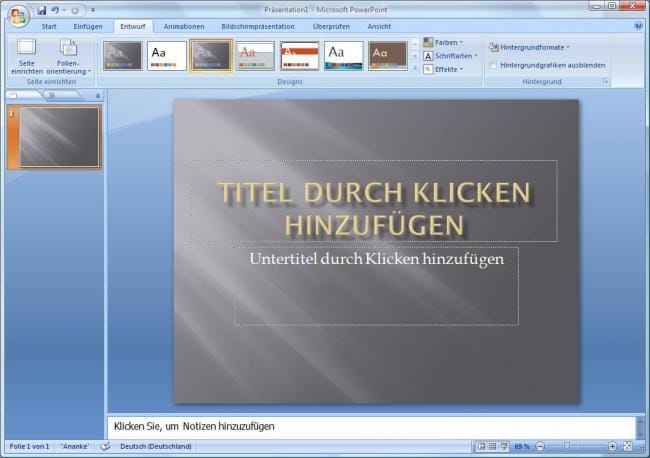Click the "Ananke" theme name in status bar
The width and height of the screenshot is (650, 458).
(75, 446)
